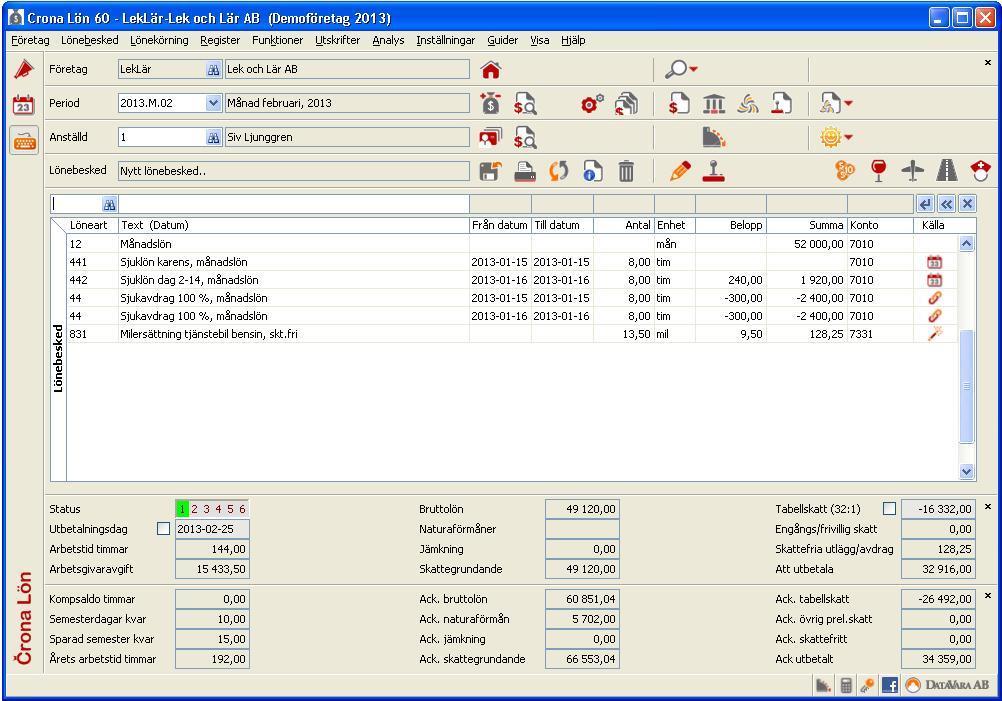
Task: Click the orange refresh arrows icon
Action: coord(559,171)
